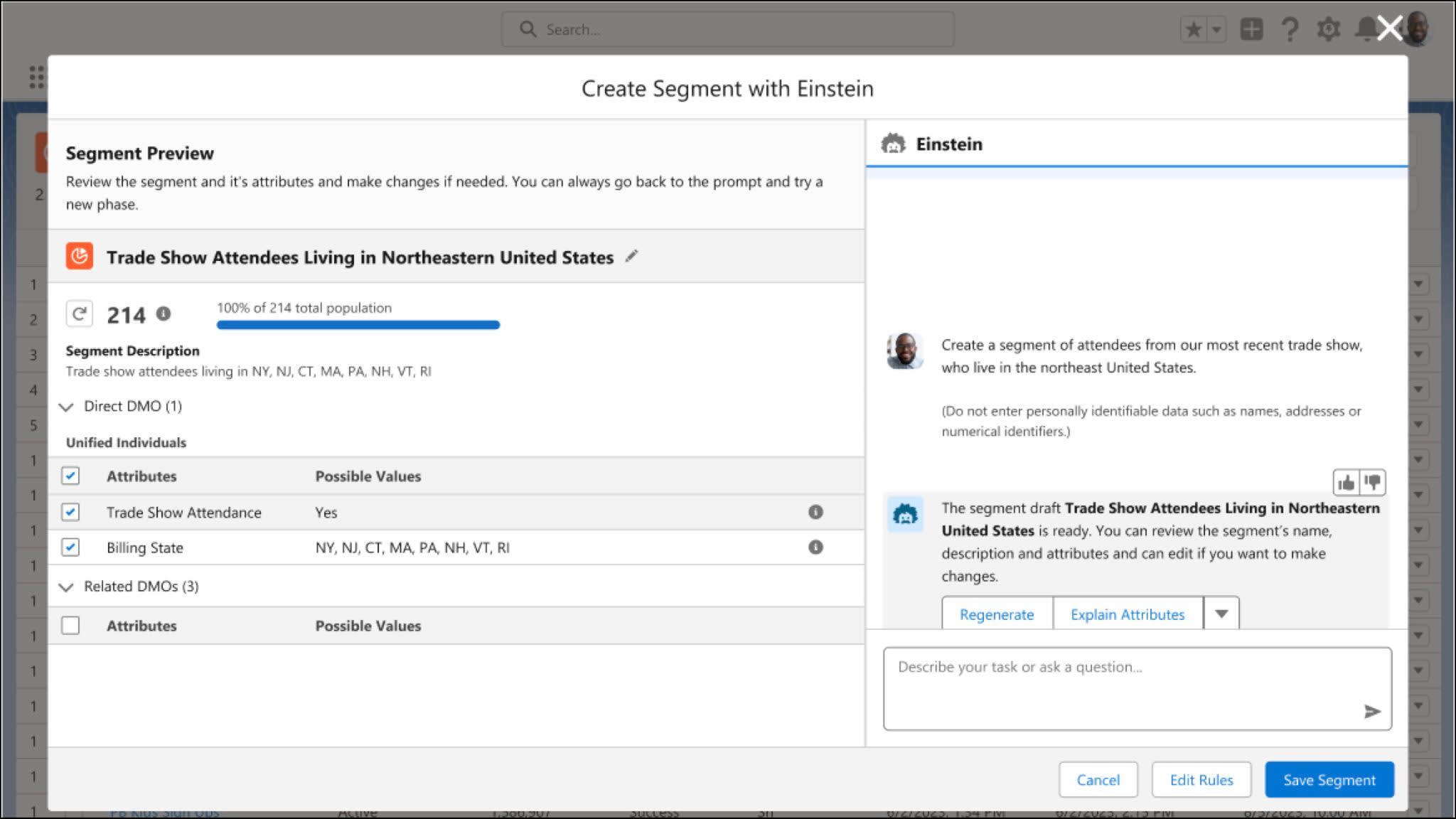Click the 100% of 214 total population text
This screenshot has width=1456, height=819.
coord(304,308)
